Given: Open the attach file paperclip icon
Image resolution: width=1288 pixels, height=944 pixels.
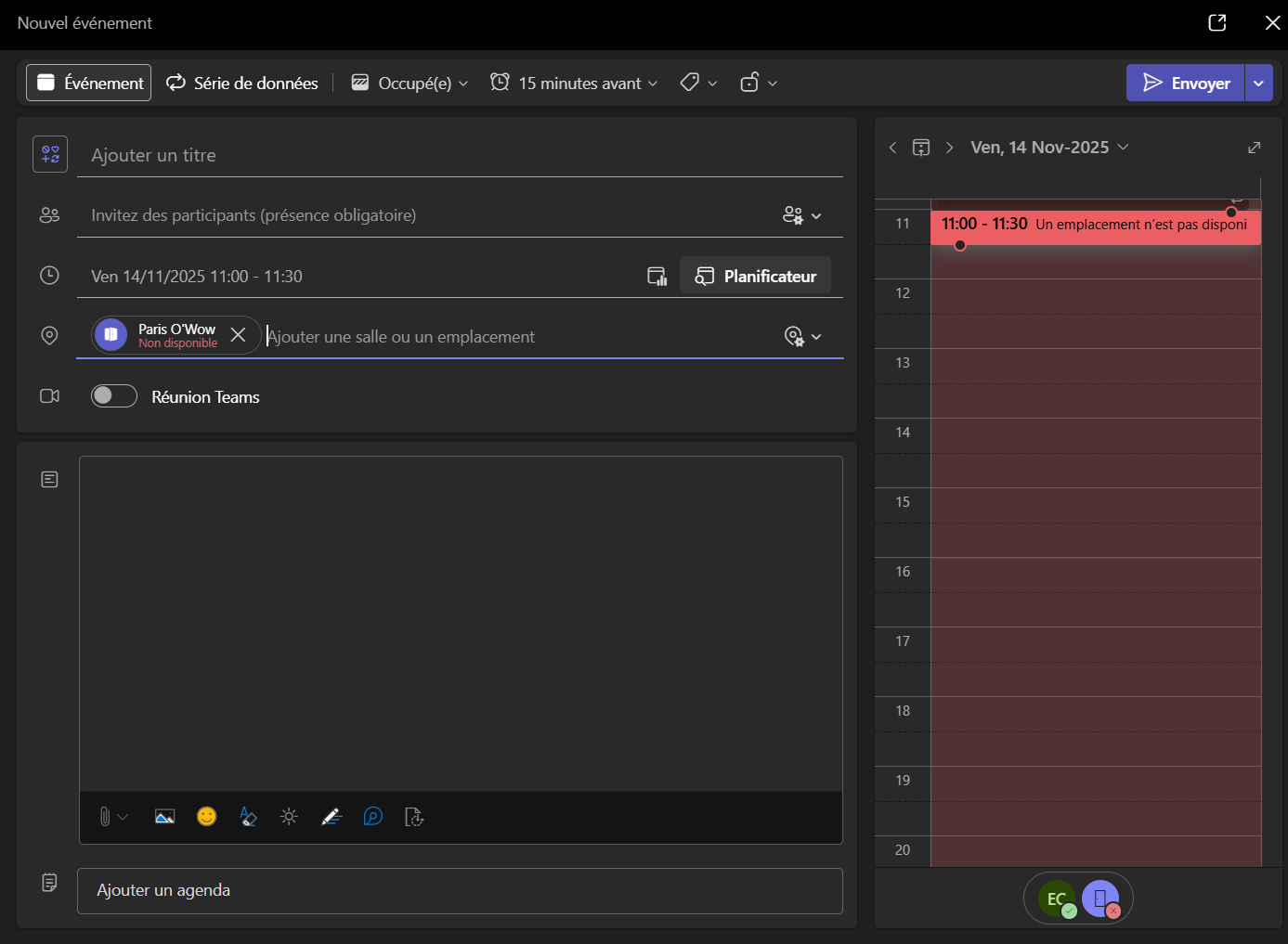Looking at the screenshot, I should 105,817.
